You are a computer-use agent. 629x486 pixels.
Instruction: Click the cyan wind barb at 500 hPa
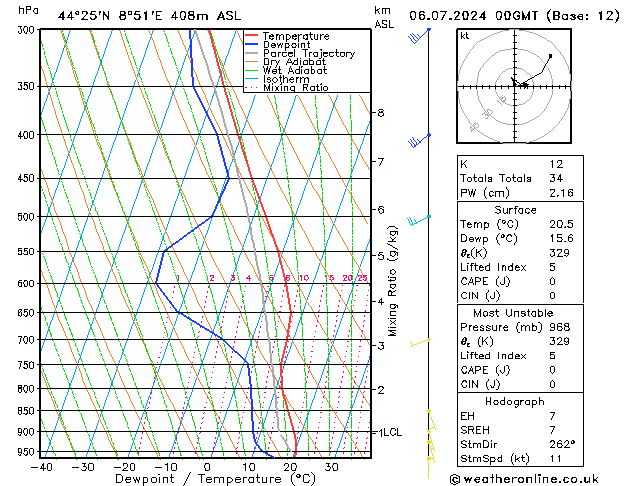[x=419, y=220]
